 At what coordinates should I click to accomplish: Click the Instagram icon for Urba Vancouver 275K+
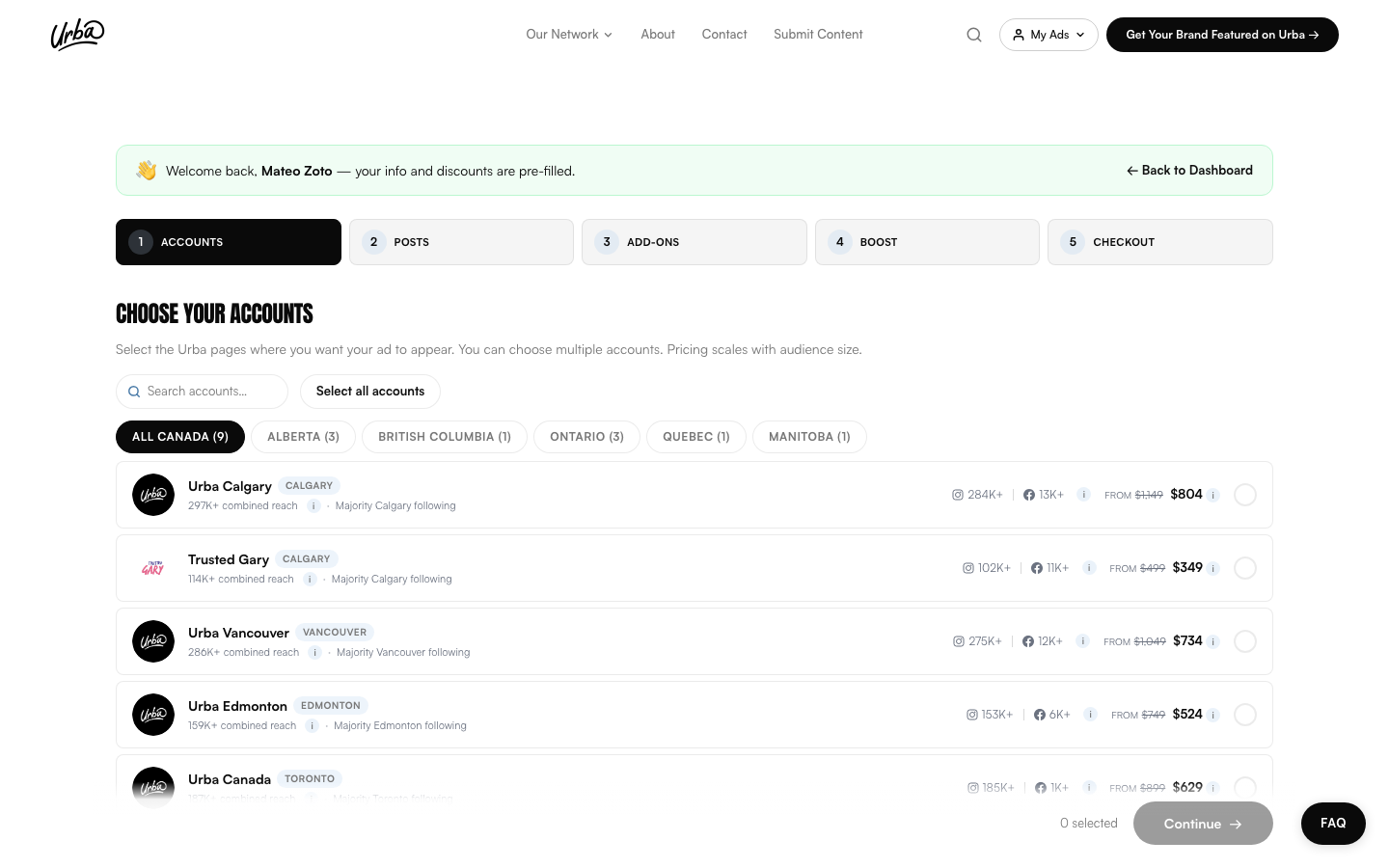(959, 641)
